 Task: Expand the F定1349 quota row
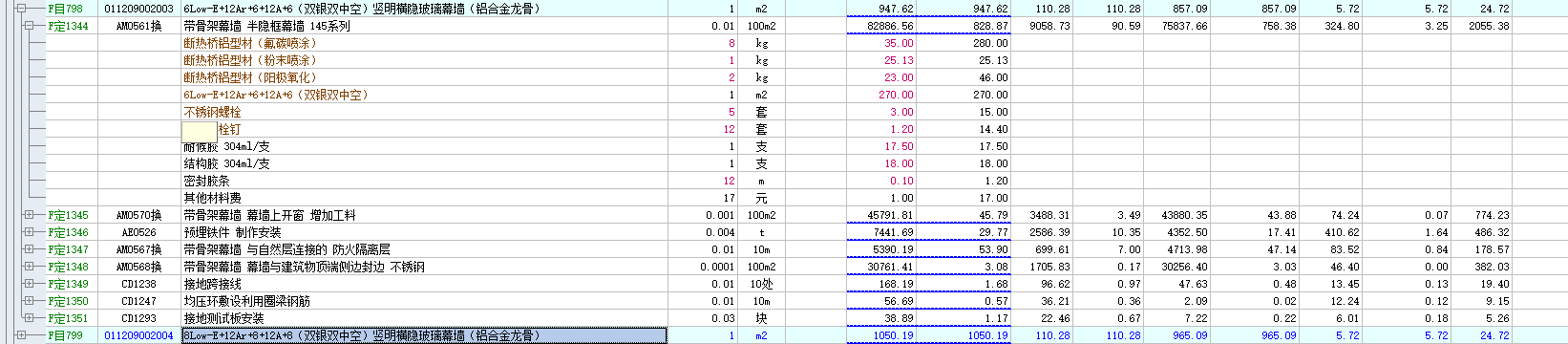[x=29, y=284]
